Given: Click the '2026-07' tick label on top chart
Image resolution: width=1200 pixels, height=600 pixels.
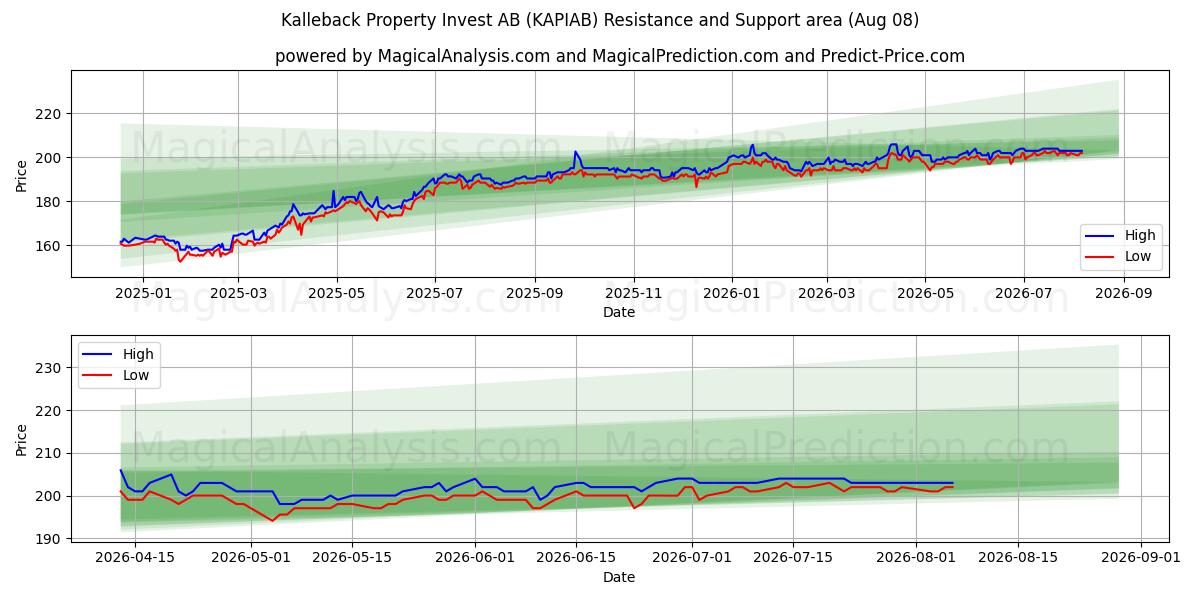Looking at the screenshot, I should click(x=1022, y=295).
